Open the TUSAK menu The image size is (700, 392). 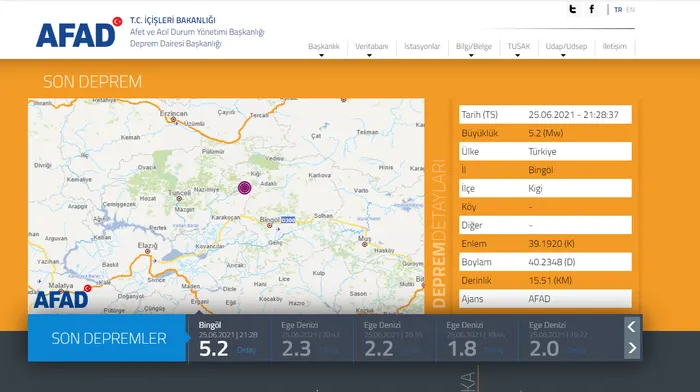tap(519, 46)
